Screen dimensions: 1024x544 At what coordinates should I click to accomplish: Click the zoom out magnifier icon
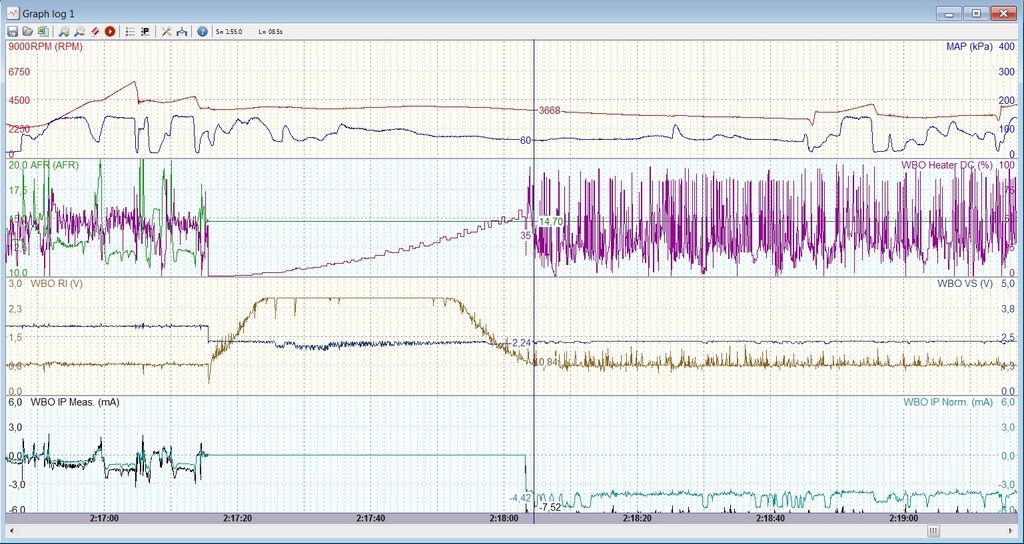click(x=79, y=32)
